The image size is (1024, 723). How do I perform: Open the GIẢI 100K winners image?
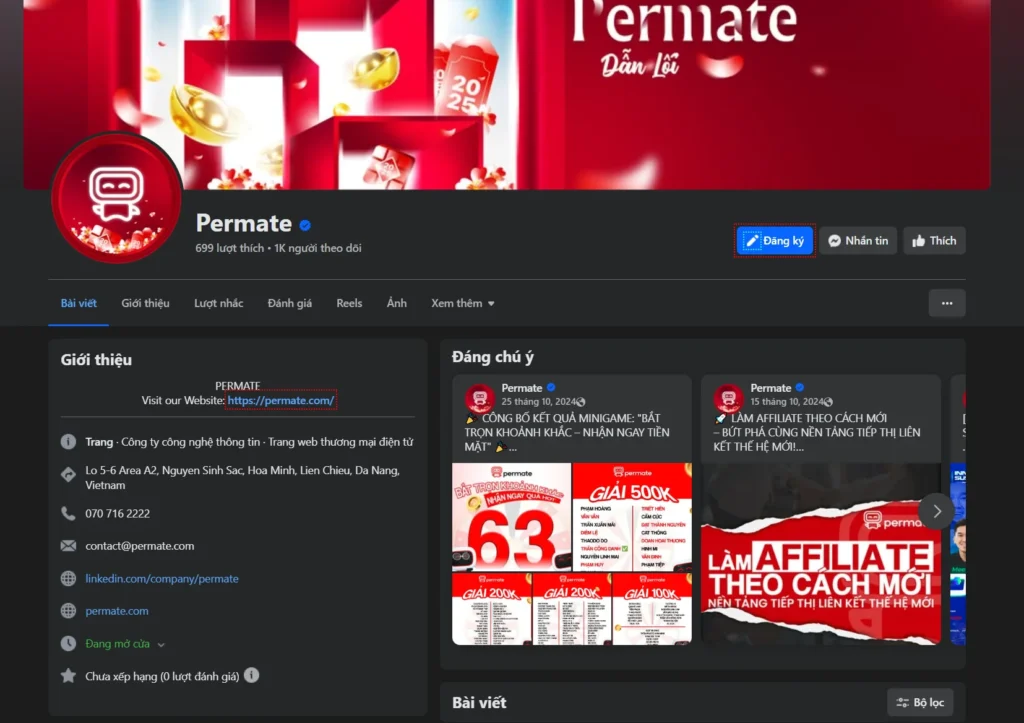click(652, 609)
